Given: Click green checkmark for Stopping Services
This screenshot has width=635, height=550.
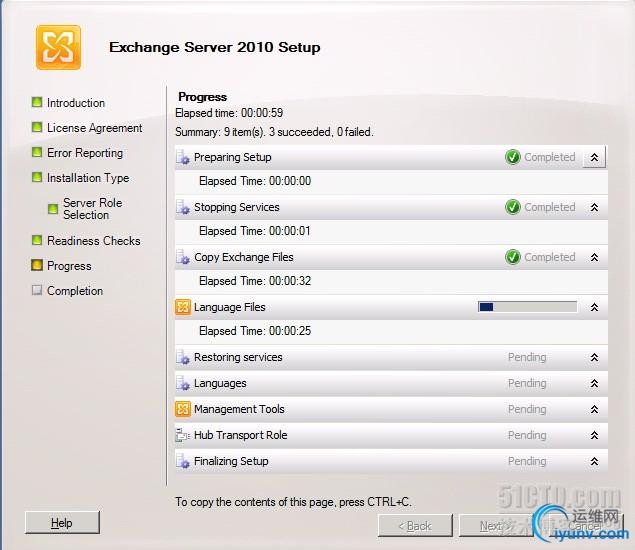Looking at the screenshot, I should (513, 207).
